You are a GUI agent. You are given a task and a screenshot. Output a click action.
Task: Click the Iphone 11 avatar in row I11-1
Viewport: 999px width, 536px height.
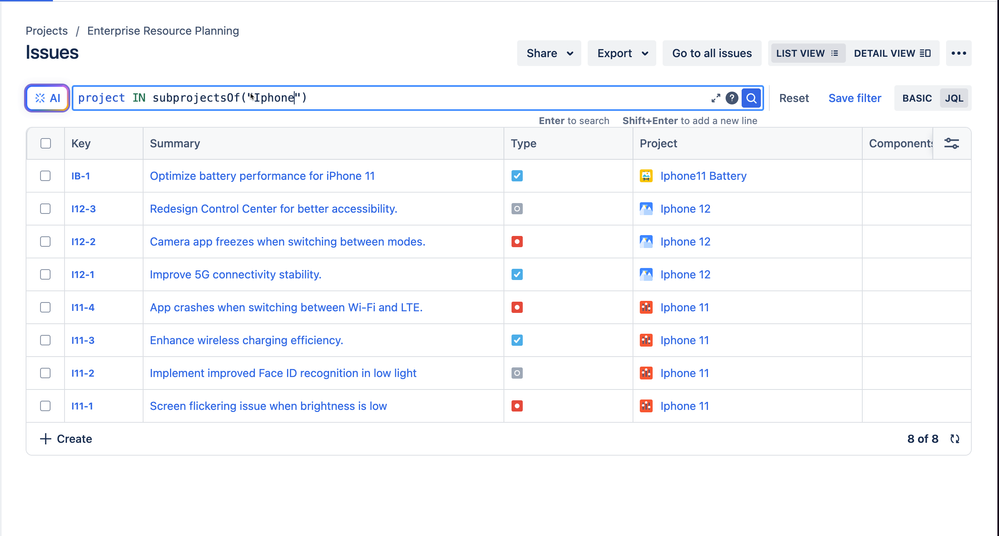(x=646, y=406)
